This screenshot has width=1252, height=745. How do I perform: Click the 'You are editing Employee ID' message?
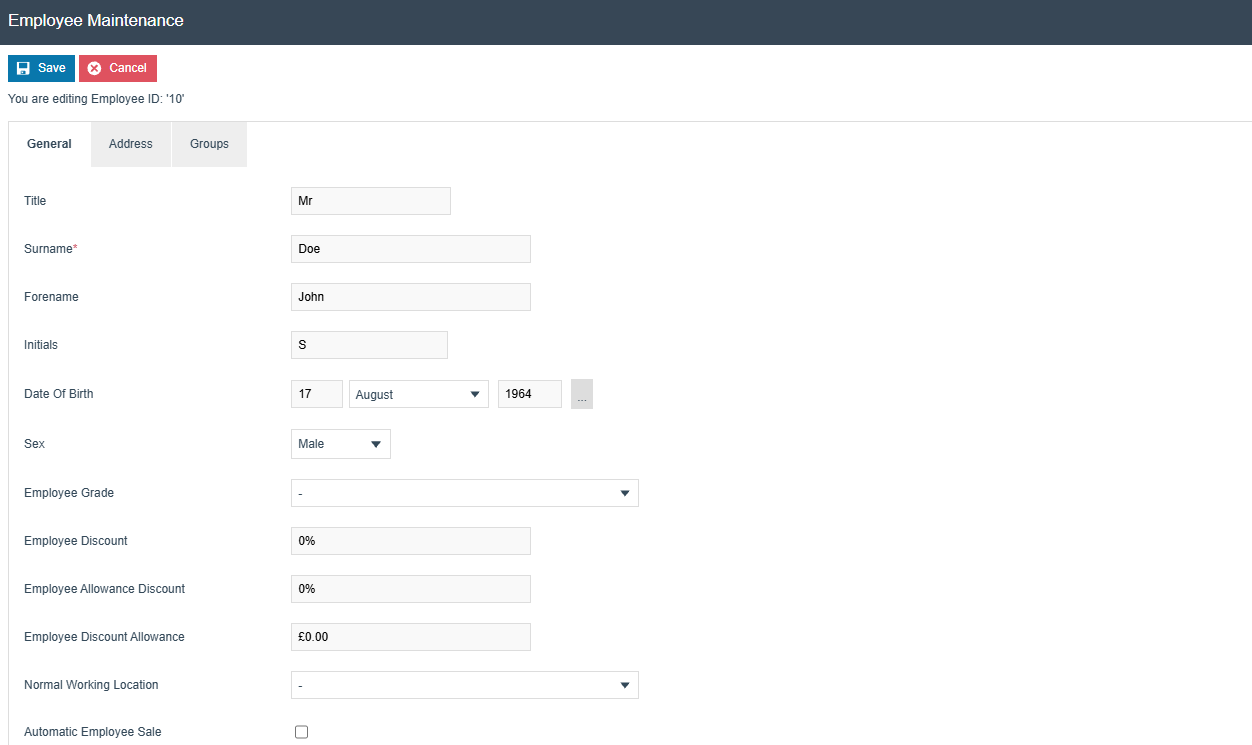(96, 99)
